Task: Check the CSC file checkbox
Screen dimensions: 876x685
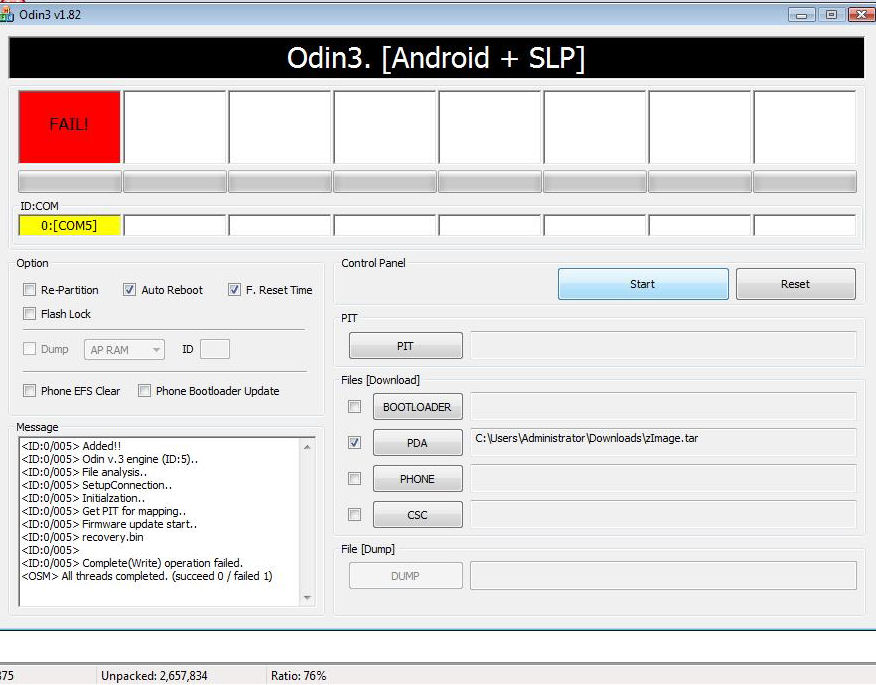Action: [354, 514]
